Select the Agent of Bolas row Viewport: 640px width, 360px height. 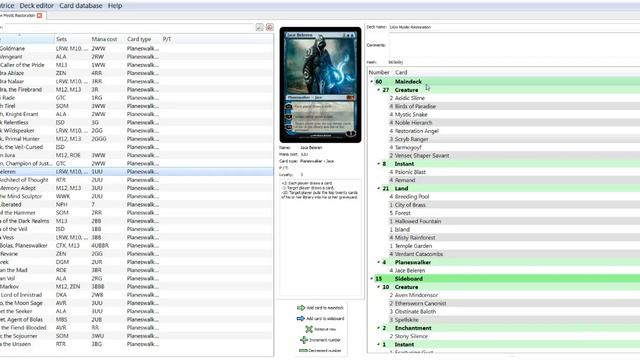[136, 319]
